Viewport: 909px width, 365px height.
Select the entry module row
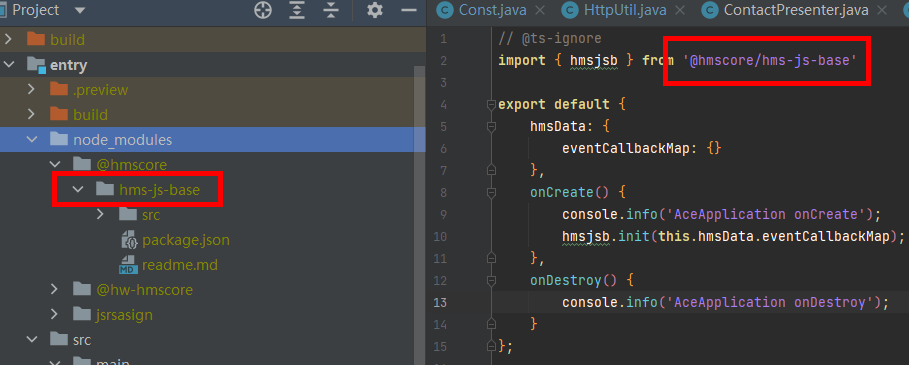213,65
